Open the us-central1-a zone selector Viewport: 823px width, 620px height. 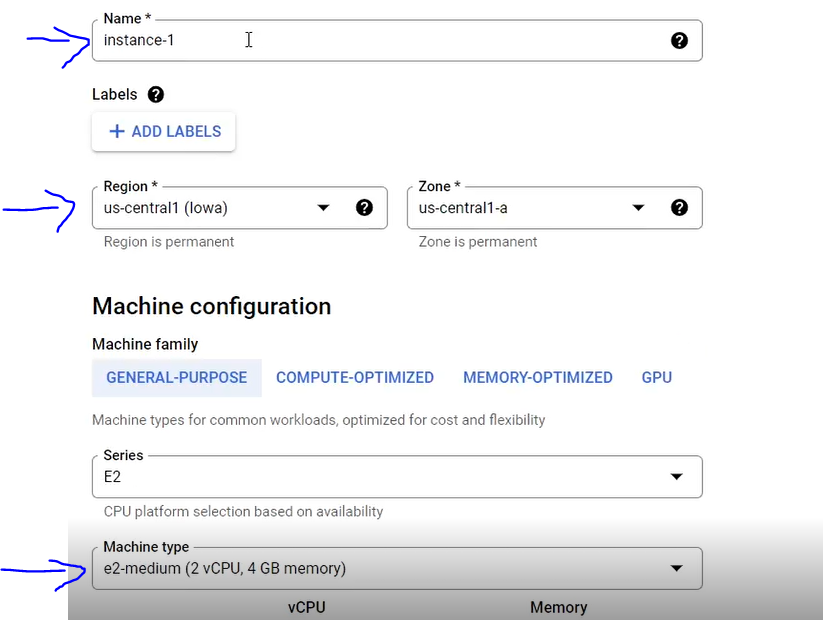click(555, 208)
